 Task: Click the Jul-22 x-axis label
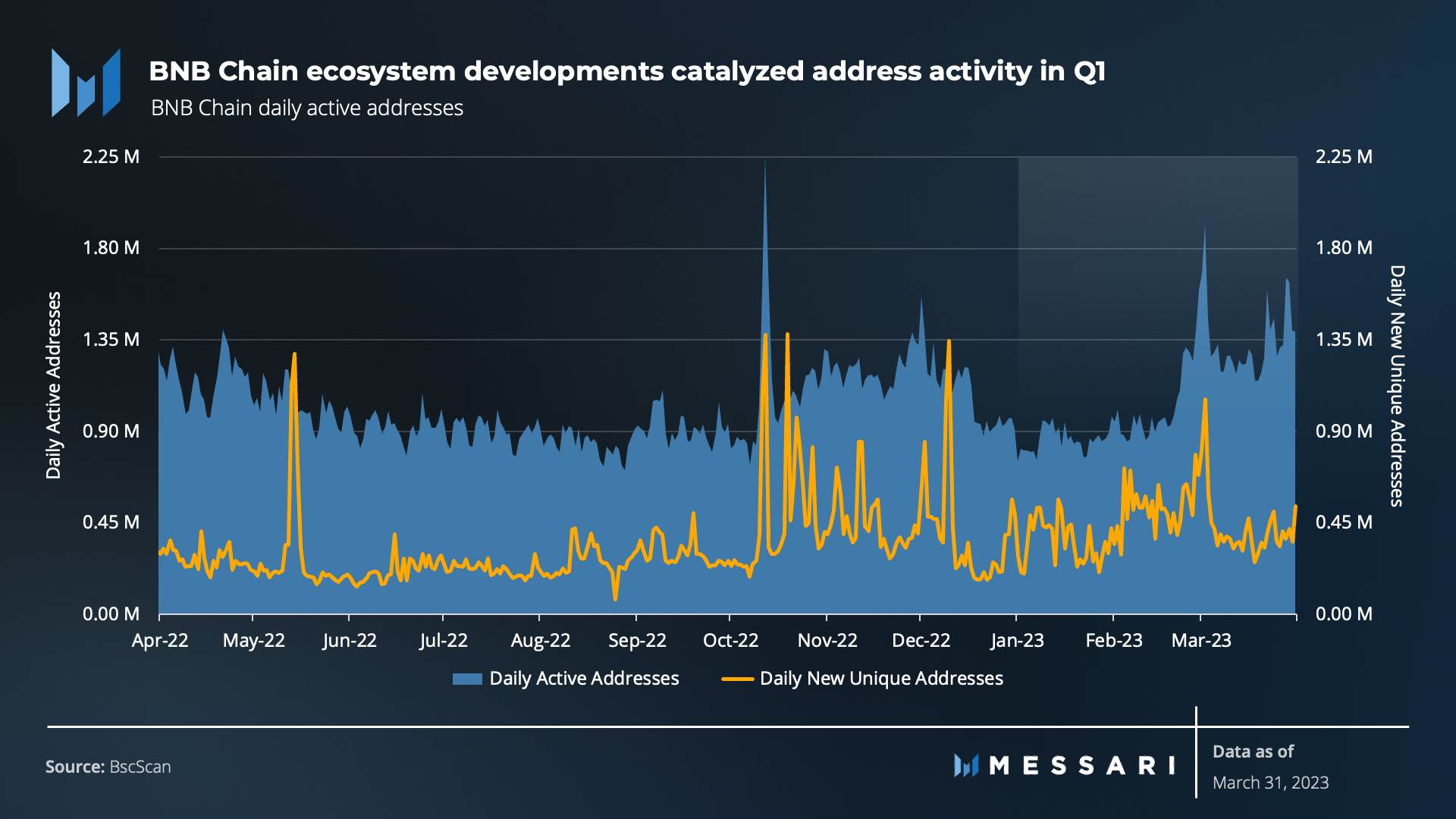[444, 641]
